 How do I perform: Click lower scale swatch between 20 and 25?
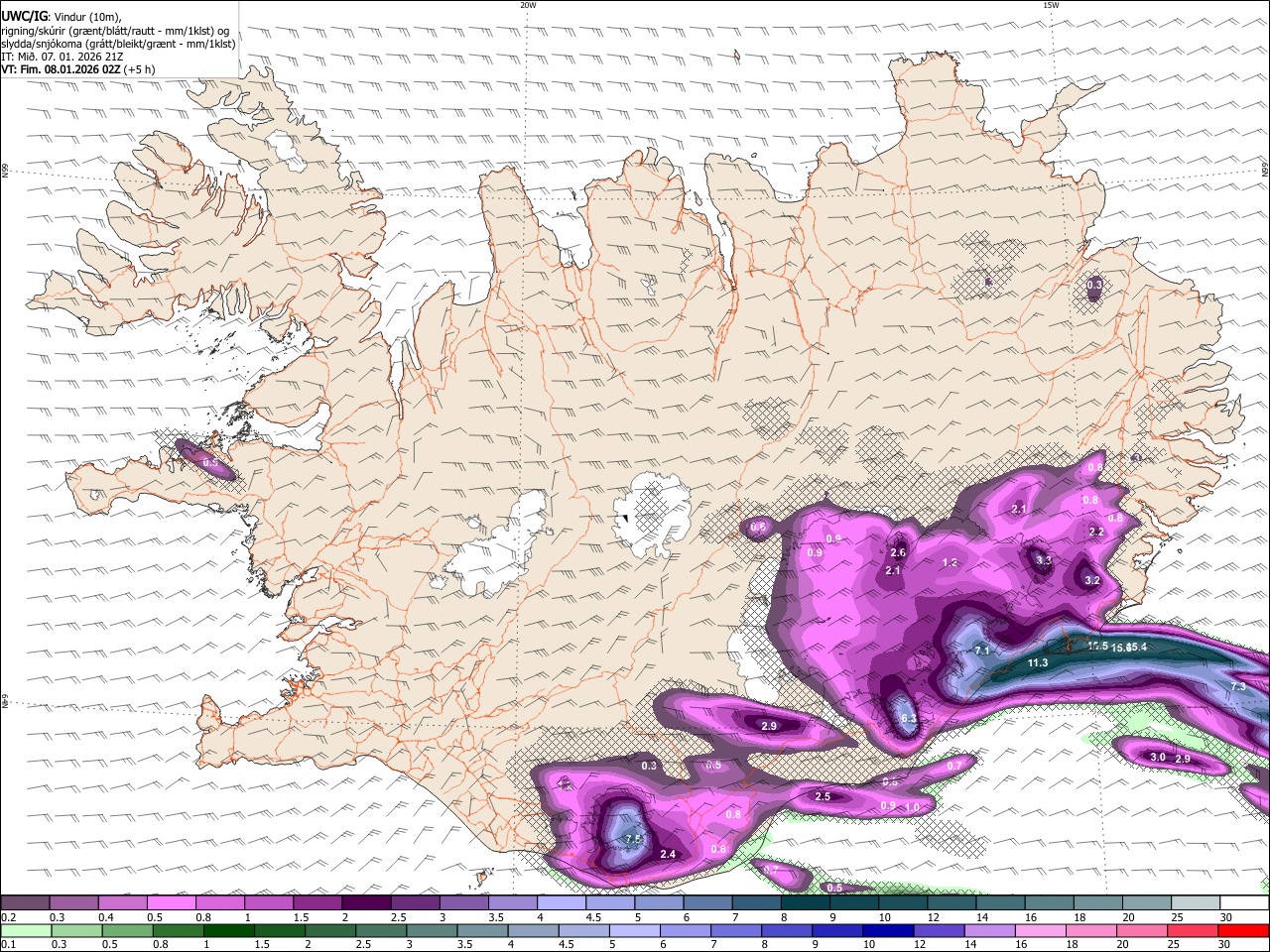click(1142, 930)
